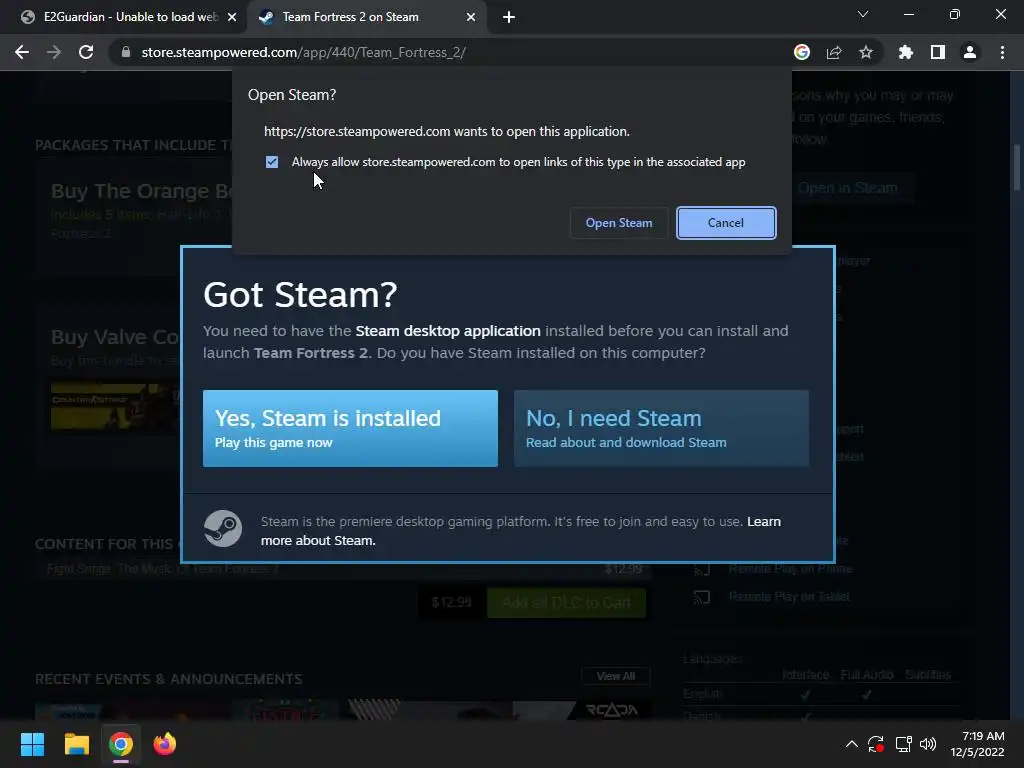Switch to the E2Guardian tab

pos(123,17)
